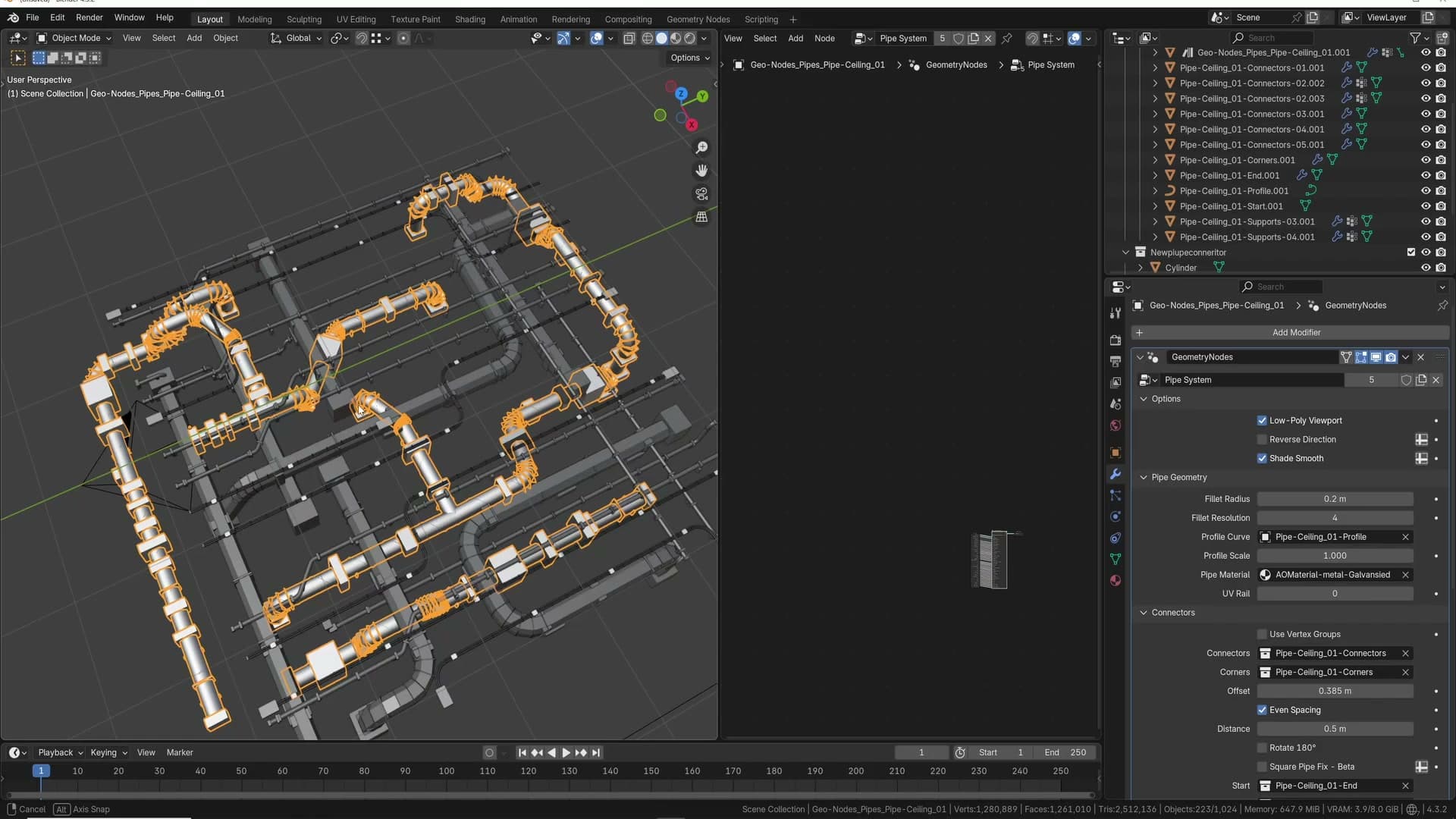Image resolution: width=1456 pixels, height=819 pixels.
Task: Jump to the timeline start frame
Action: click(x=522, y=753)
